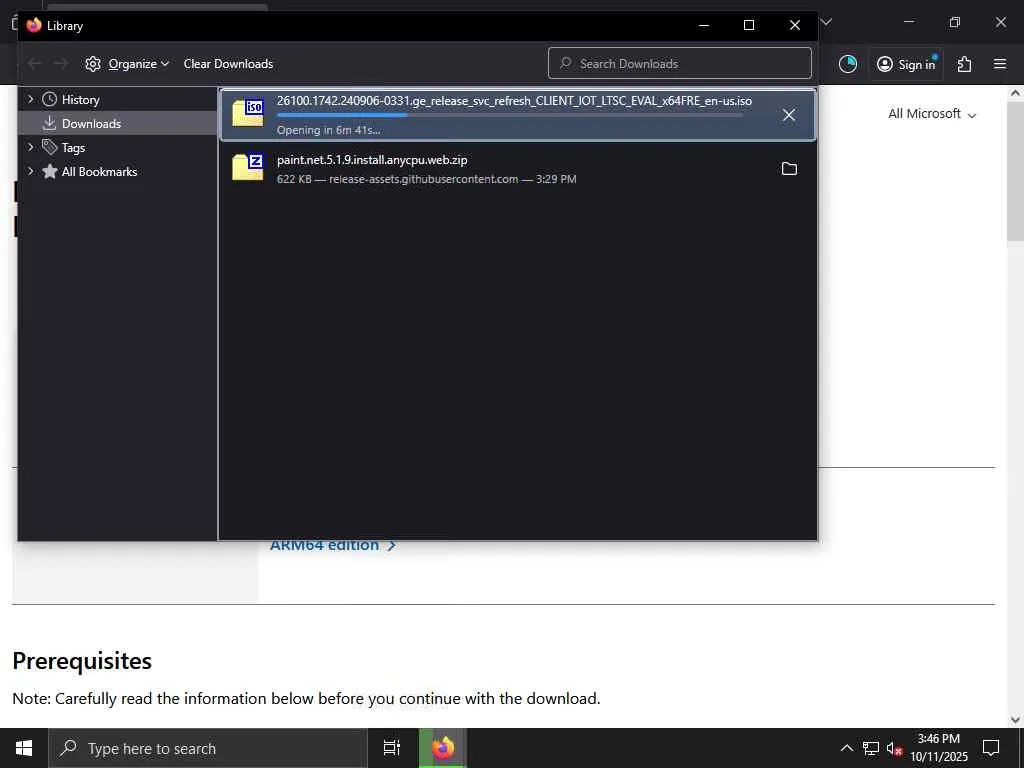Select the ISO file name text
Image resolution: width=1024 pixels, height=768 pixels.
click(x=514, y=101)
